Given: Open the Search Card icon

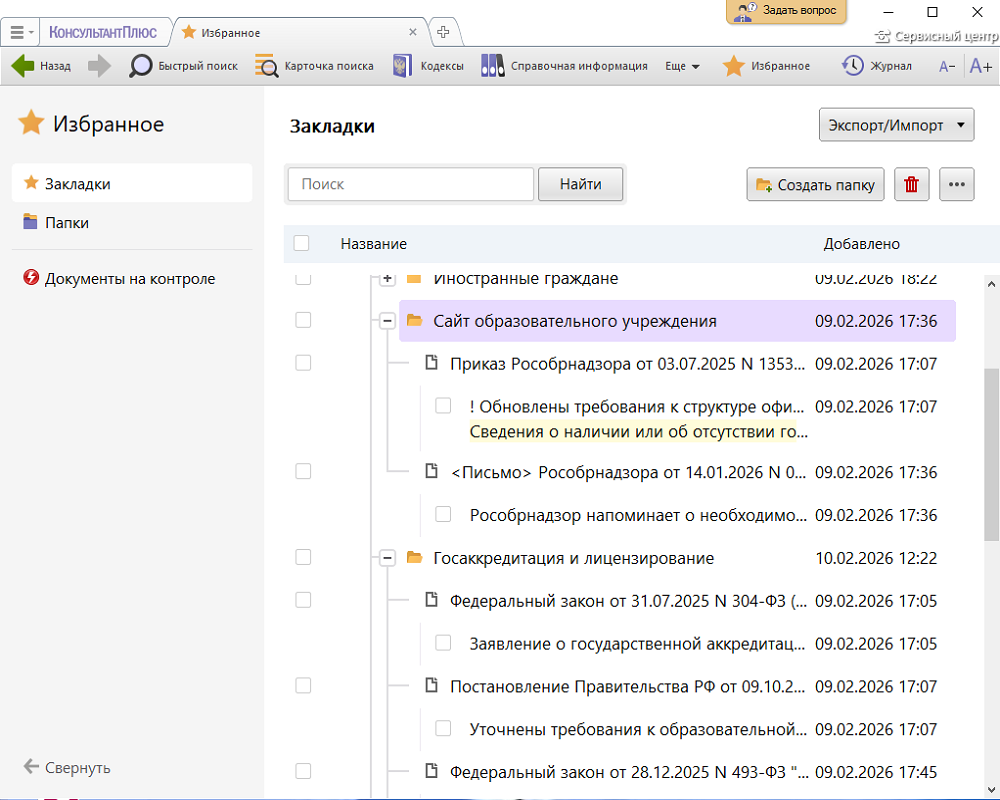Looking at the screenshot, I should click(266, 66).
